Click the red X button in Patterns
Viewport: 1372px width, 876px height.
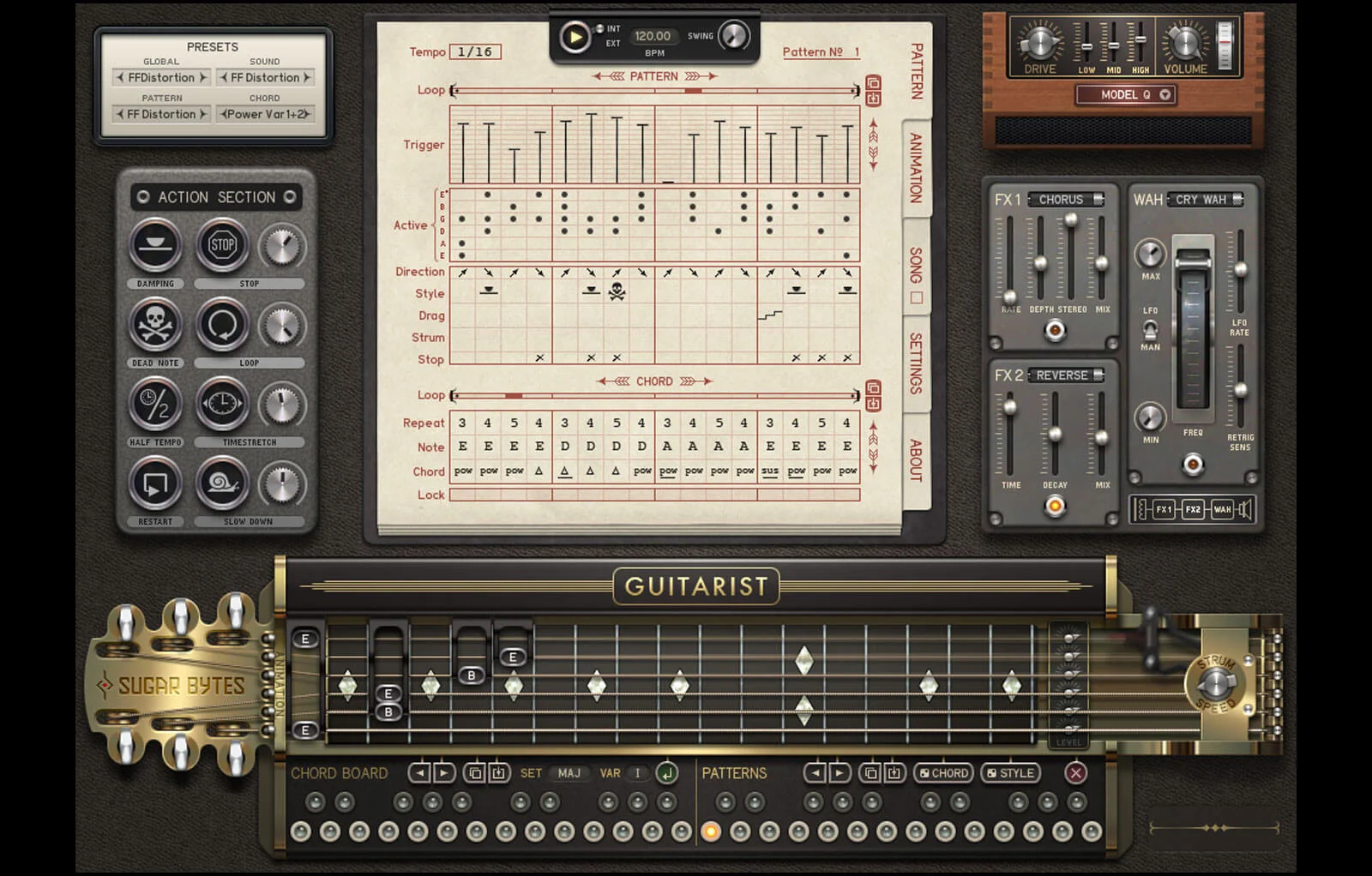(1075, 773)
